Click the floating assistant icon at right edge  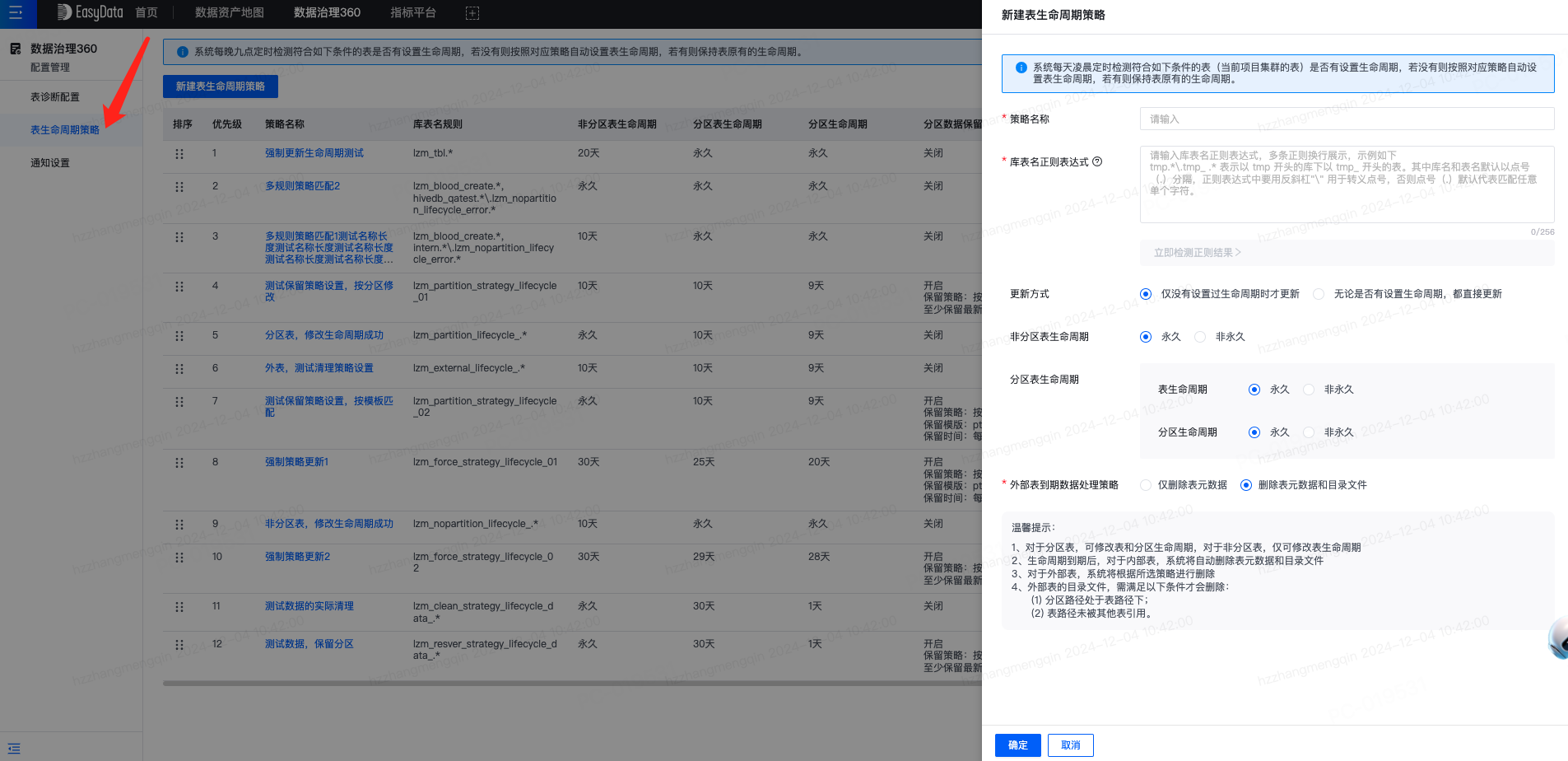click(1558, 637)
